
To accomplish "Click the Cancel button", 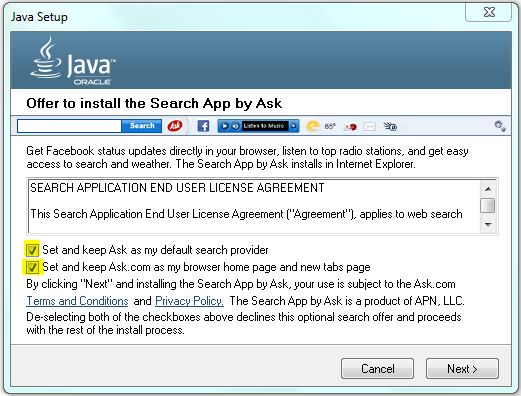I will point(377,369).
